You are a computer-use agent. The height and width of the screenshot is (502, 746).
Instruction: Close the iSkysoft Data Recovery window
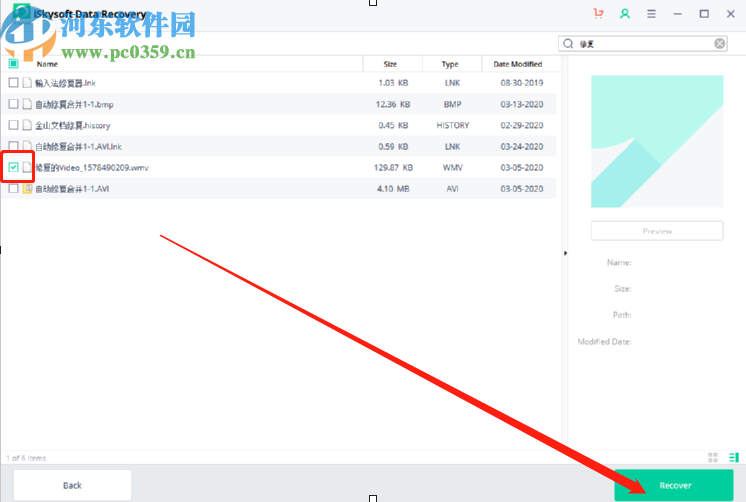(x=731, y=14)
